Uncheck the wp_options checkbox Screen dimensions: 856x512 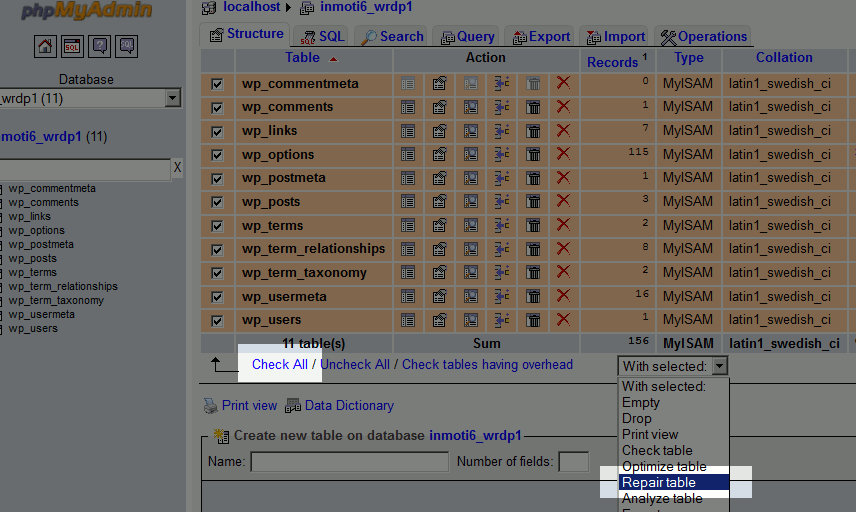(217, 155)
